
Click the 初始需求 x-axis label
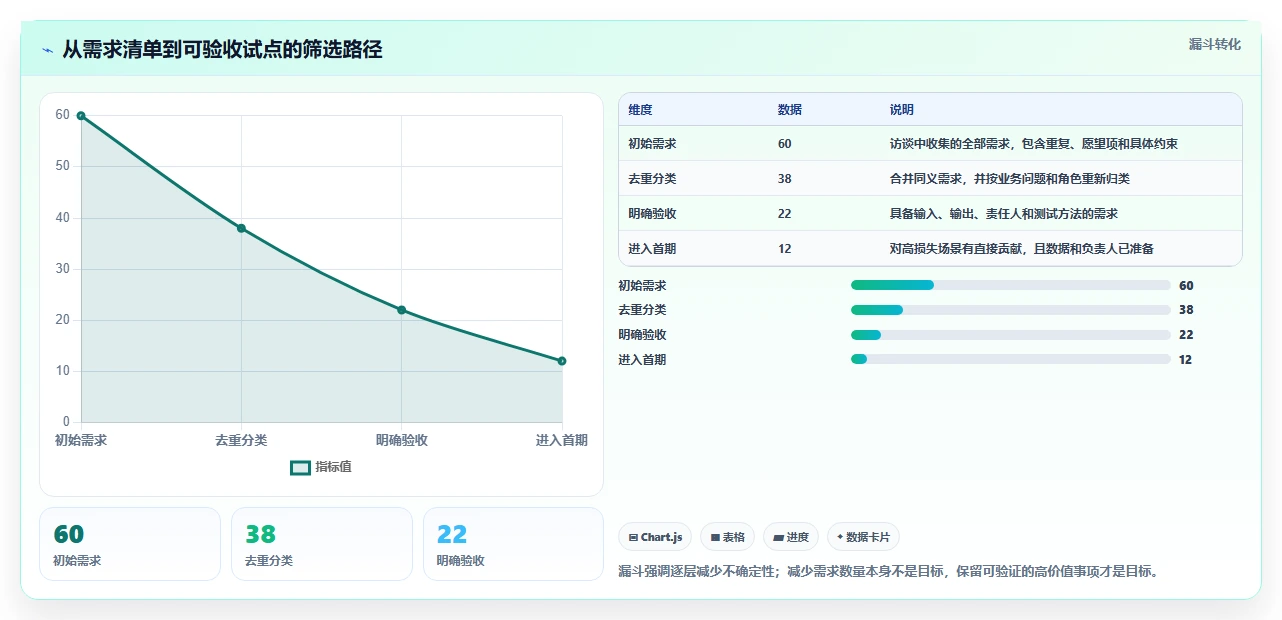pyautogui.click(x=81, y=440)
